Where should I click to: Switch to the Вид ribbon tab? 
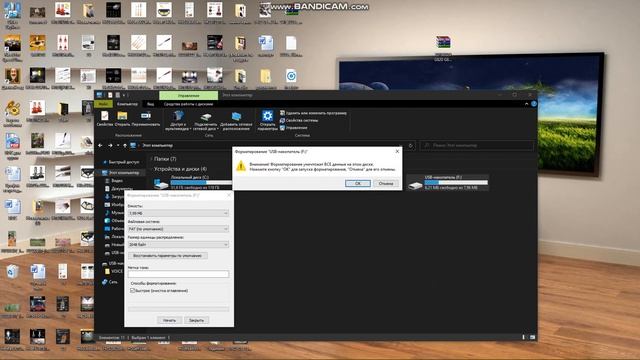[150, 104]
